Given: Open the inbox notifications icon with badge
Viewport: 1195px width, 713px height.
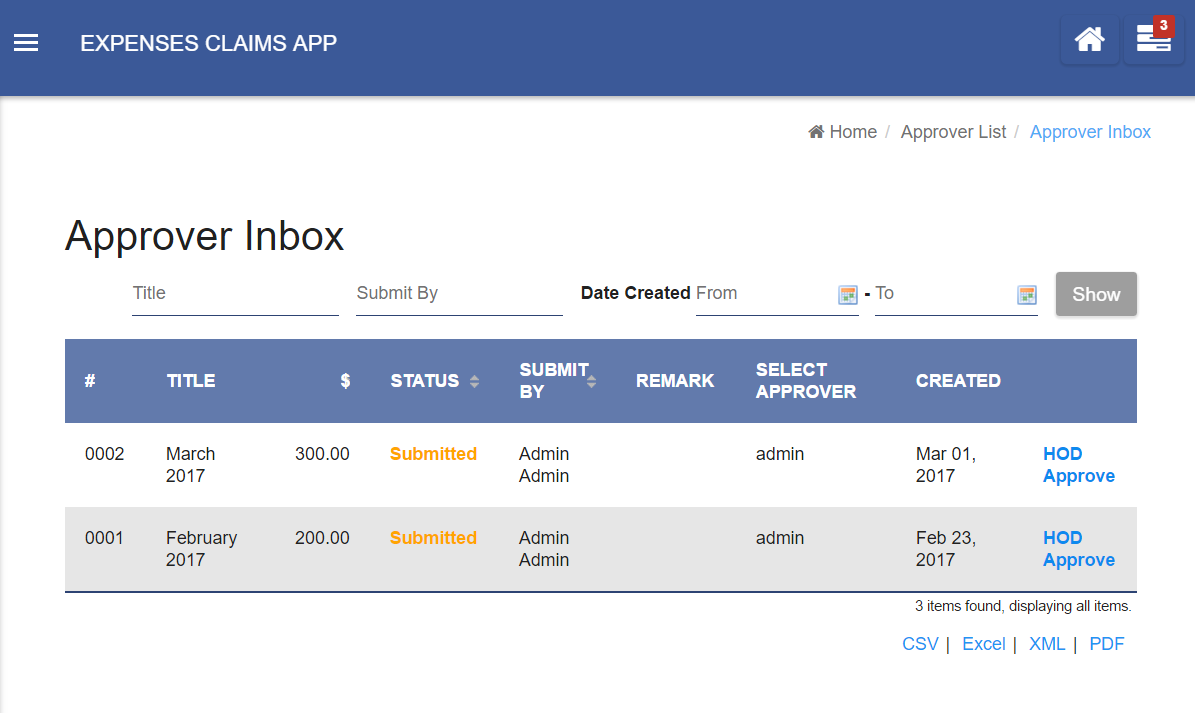Looking at the screenshot, I should 1153,40.
